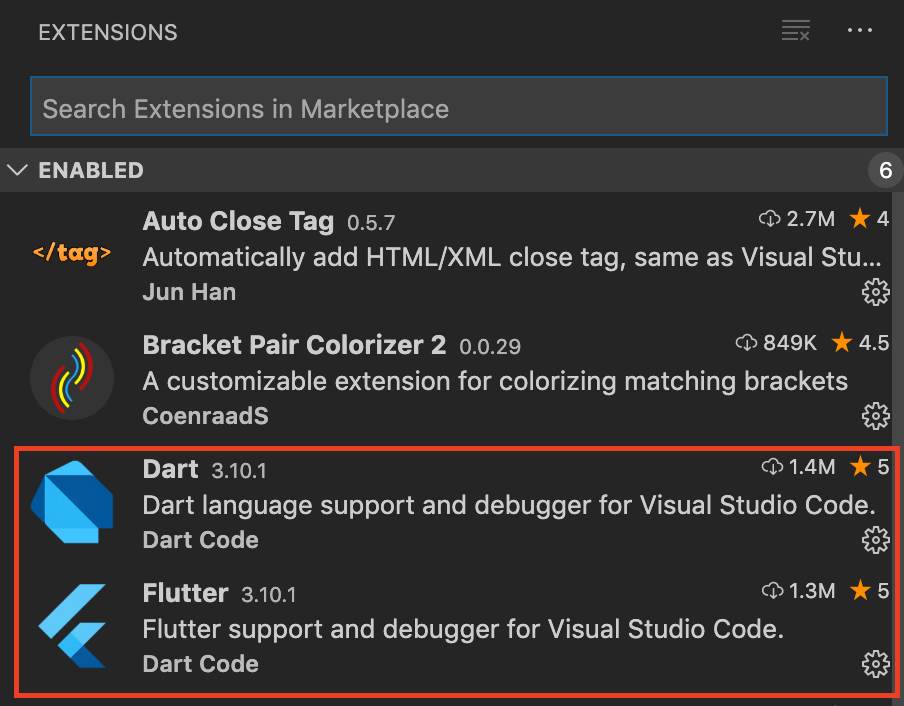Click the Auto Close Tag extension icon
The width and height of the screenshot is (904, 706).
pyautogui.click(x=71, y=253)
